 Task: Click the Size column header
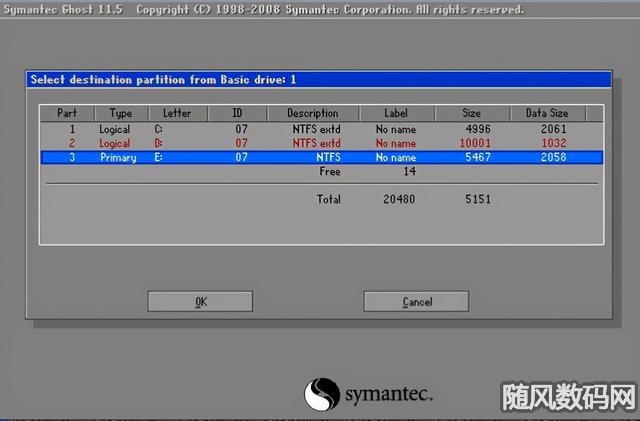click(x=471, y=113)
